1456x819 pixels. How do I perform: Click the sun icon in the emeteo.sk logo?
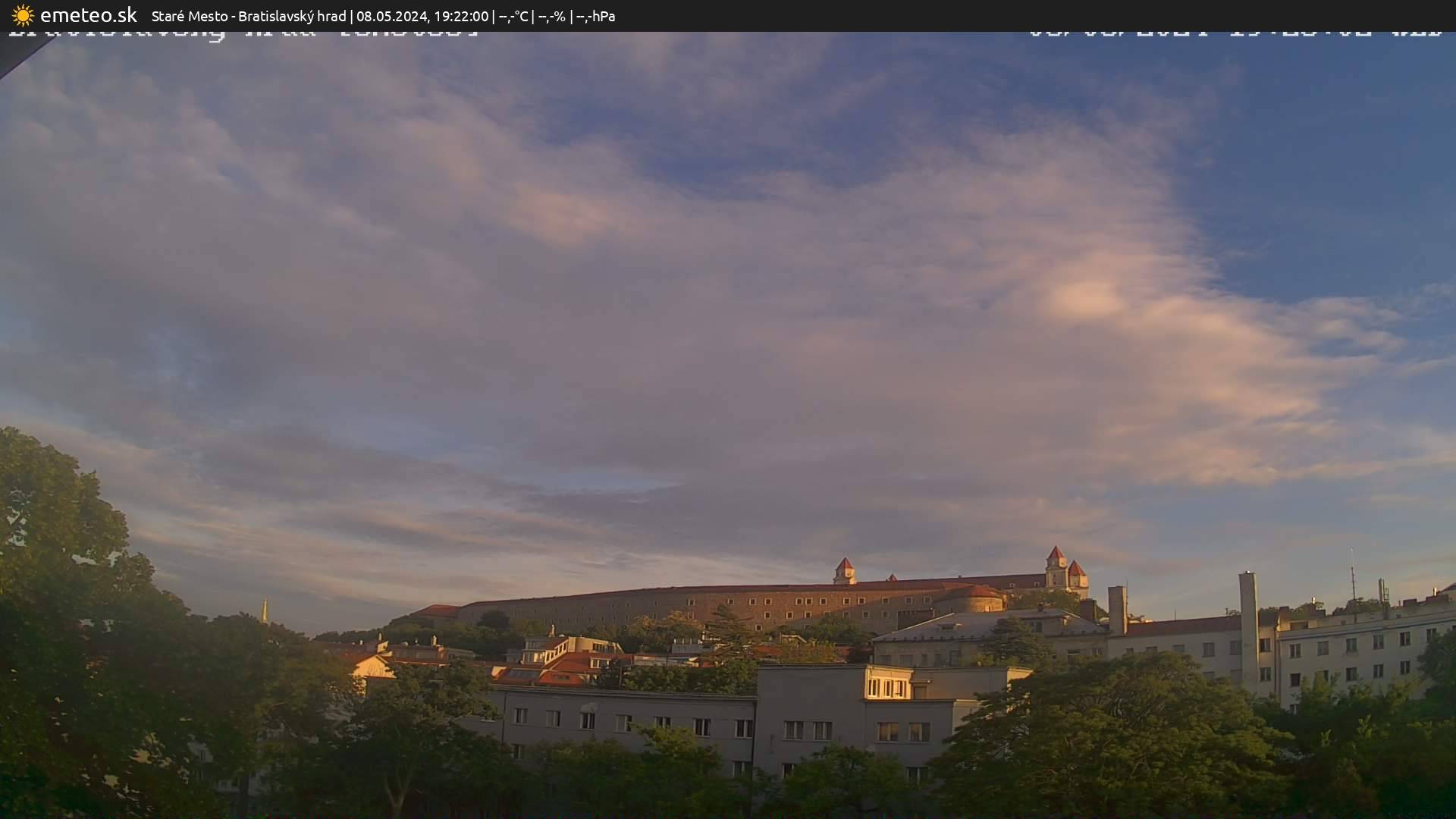[23, 15]
